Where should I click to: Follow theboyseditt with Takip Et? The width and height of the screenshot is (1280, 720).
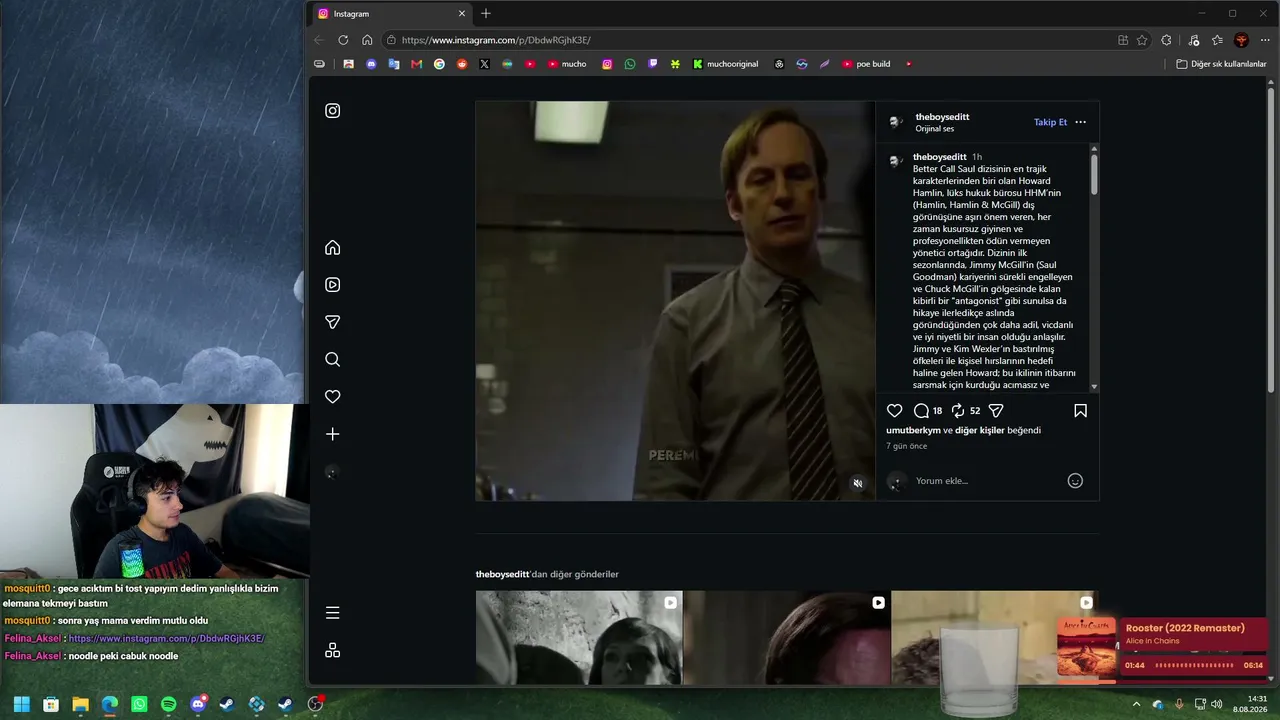(x=1050, y=122)
